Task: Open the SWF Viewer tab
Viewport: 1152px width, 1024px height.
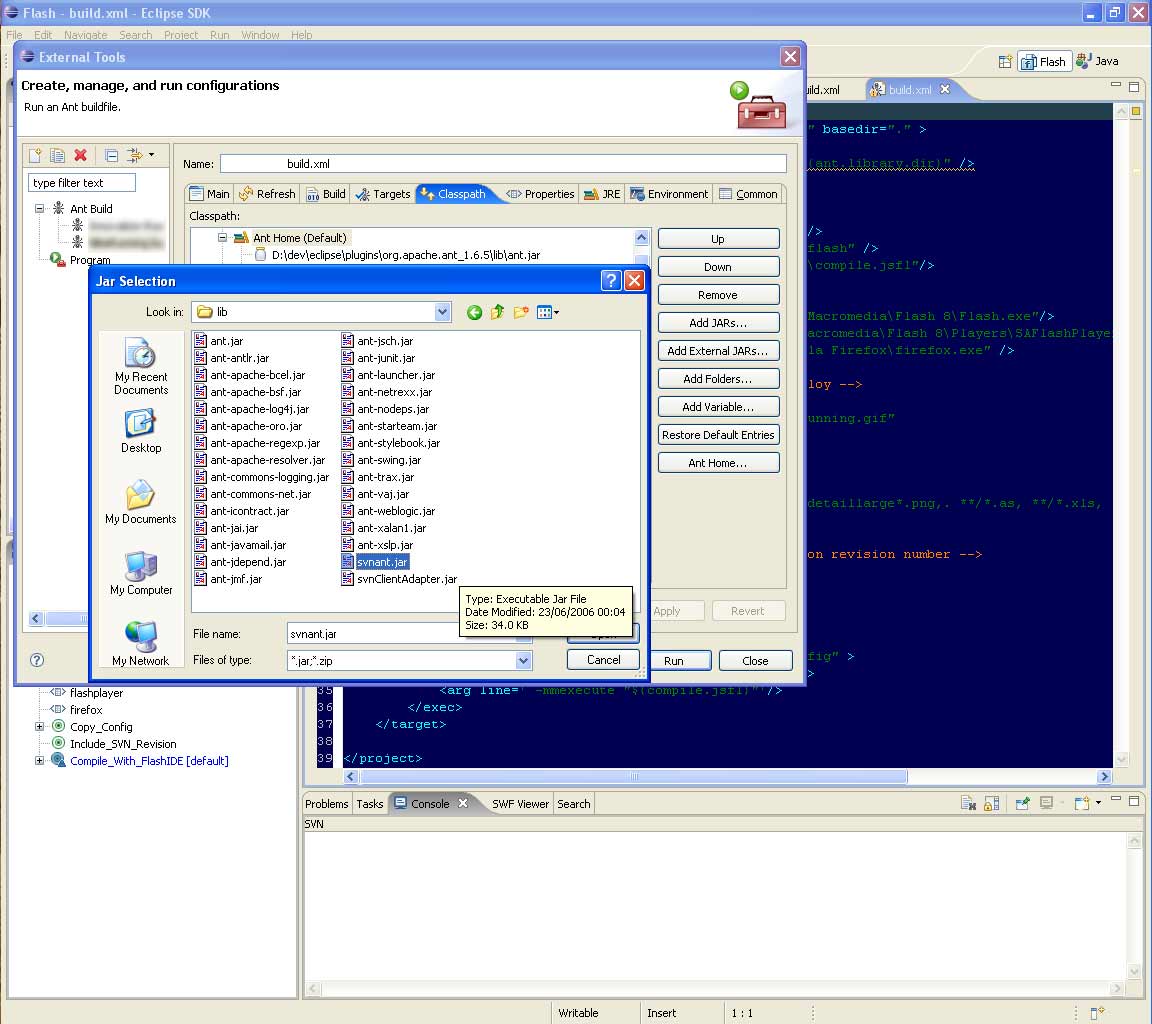Action: coord(520,804)
